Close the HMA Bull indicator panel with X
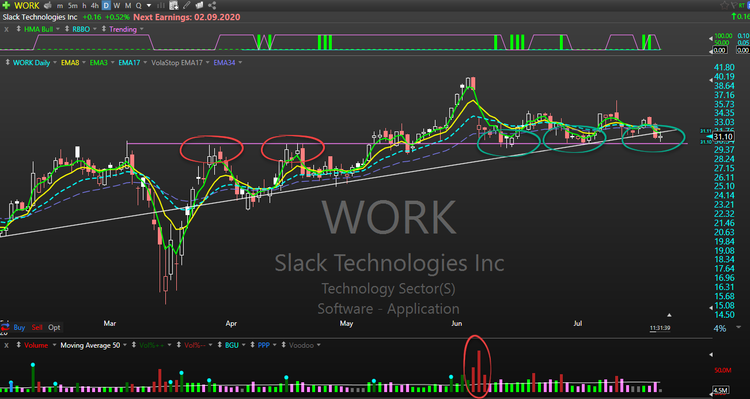 coord(6,29)
